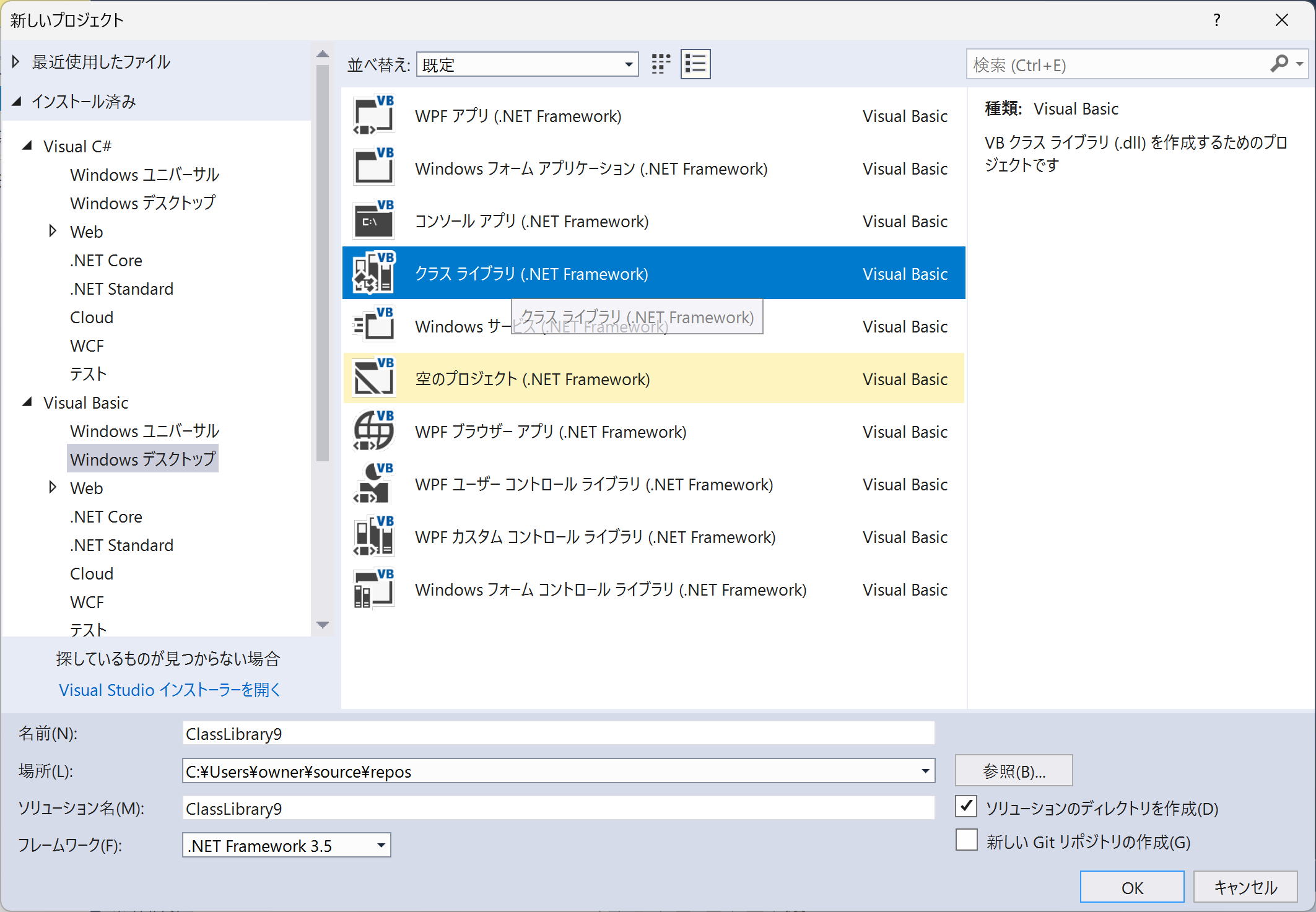
Task: Click the Windows フォーム アプリケーション template icon
Action: (373, 168)
